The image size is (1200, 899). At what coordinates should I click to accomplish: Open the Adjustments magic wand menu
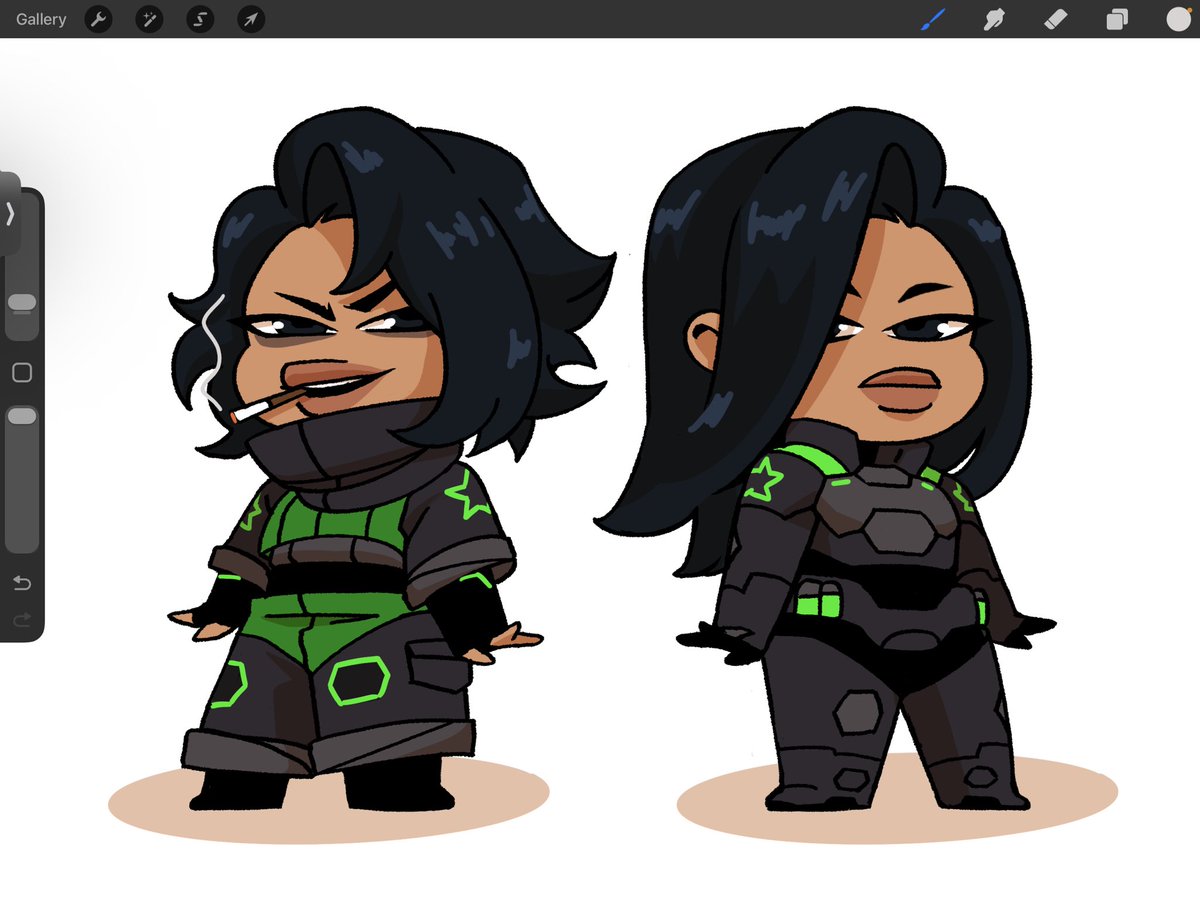pos(149,19)
